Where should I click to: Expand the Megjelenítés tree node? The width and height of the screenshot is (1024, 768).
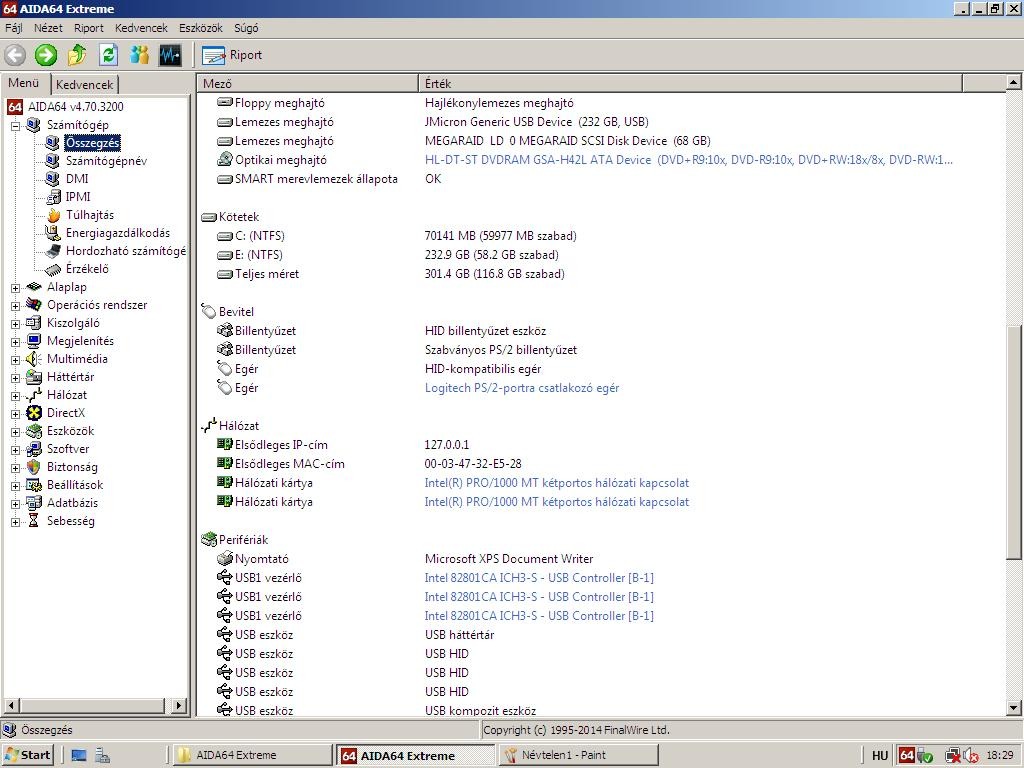click(x=16, y=342)
